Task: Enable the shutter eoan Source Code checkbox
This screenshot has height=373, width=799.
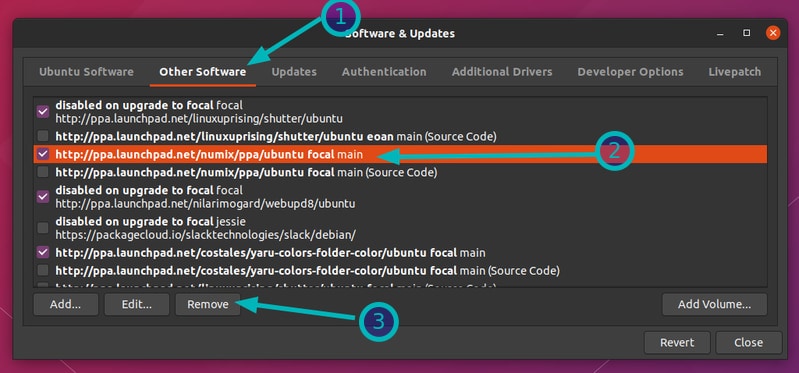Action: 43,136
